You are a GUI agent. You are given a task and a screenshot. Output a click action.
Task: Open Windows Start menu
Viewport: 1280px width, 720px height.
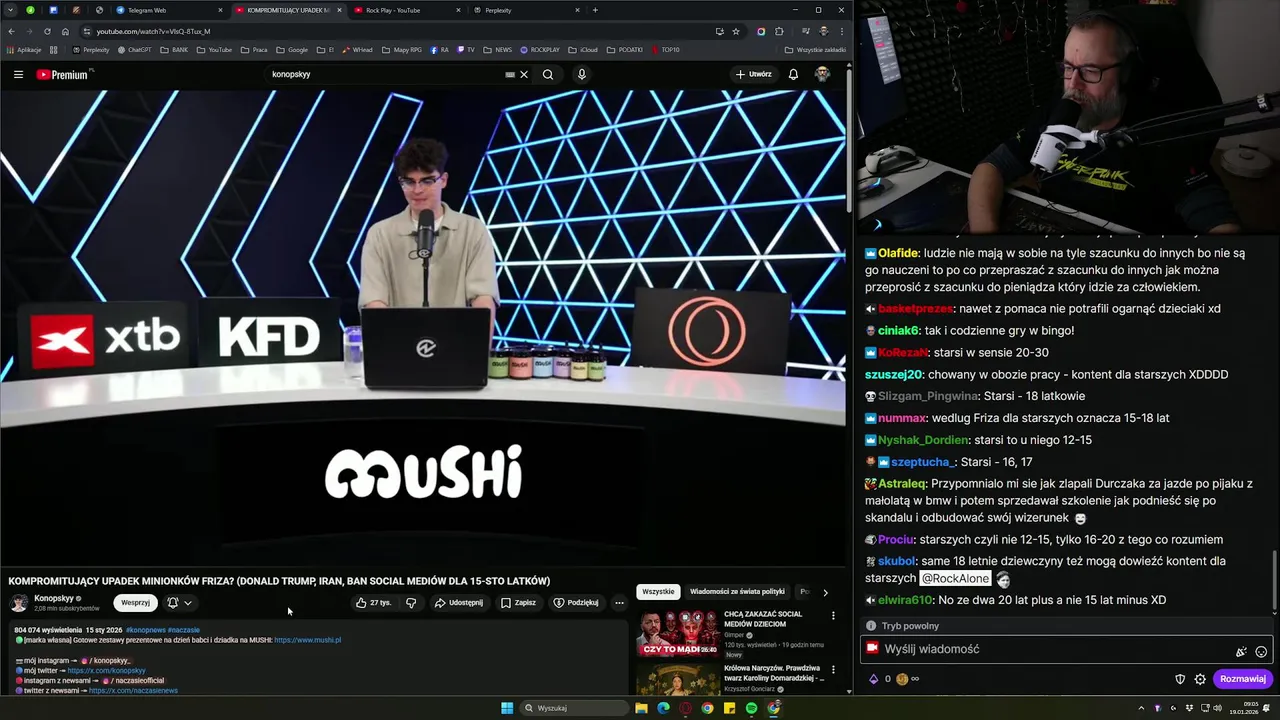coord(507,708)
